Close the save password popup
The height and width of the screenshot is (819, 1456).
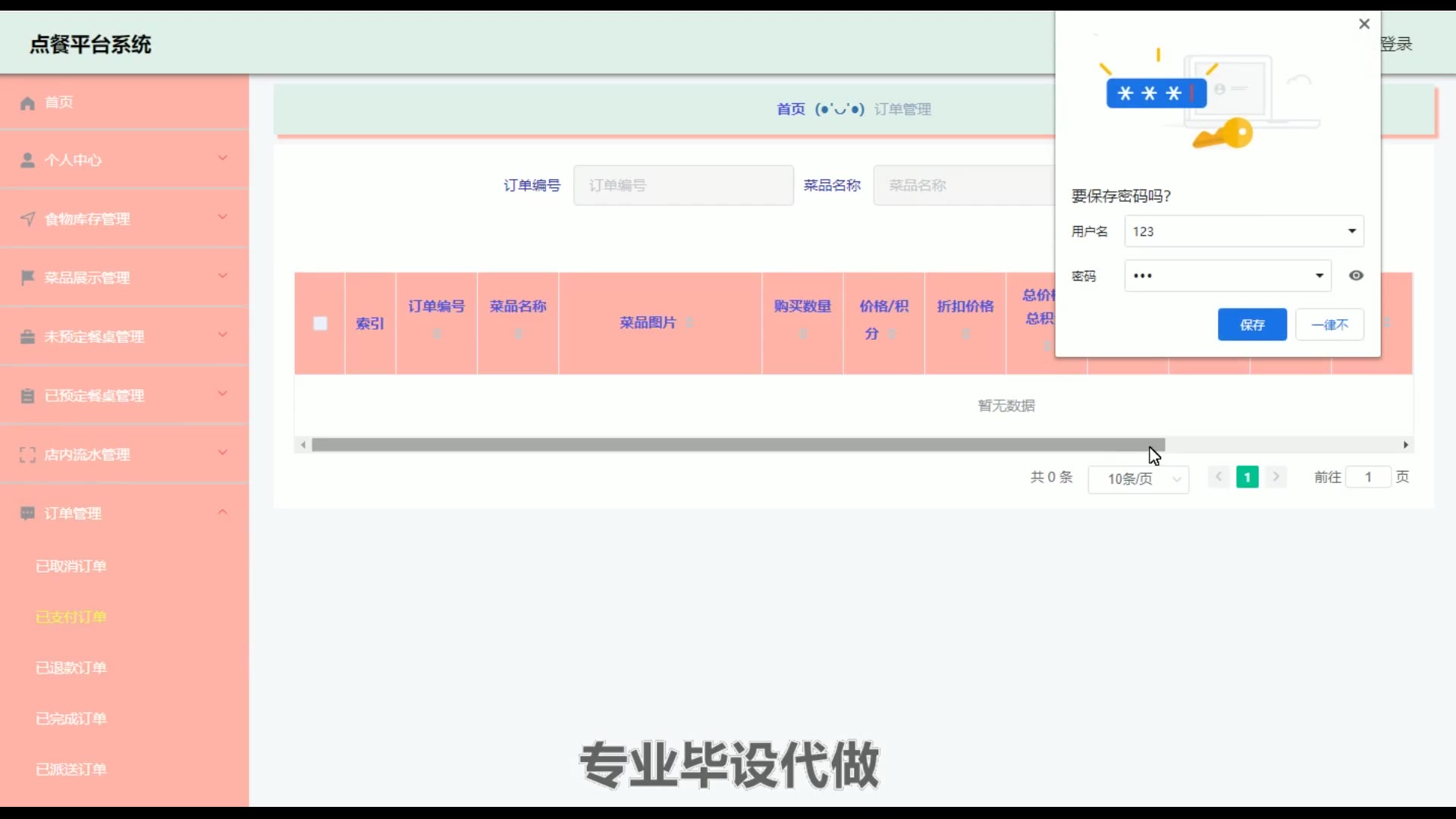coord(1364,24)
